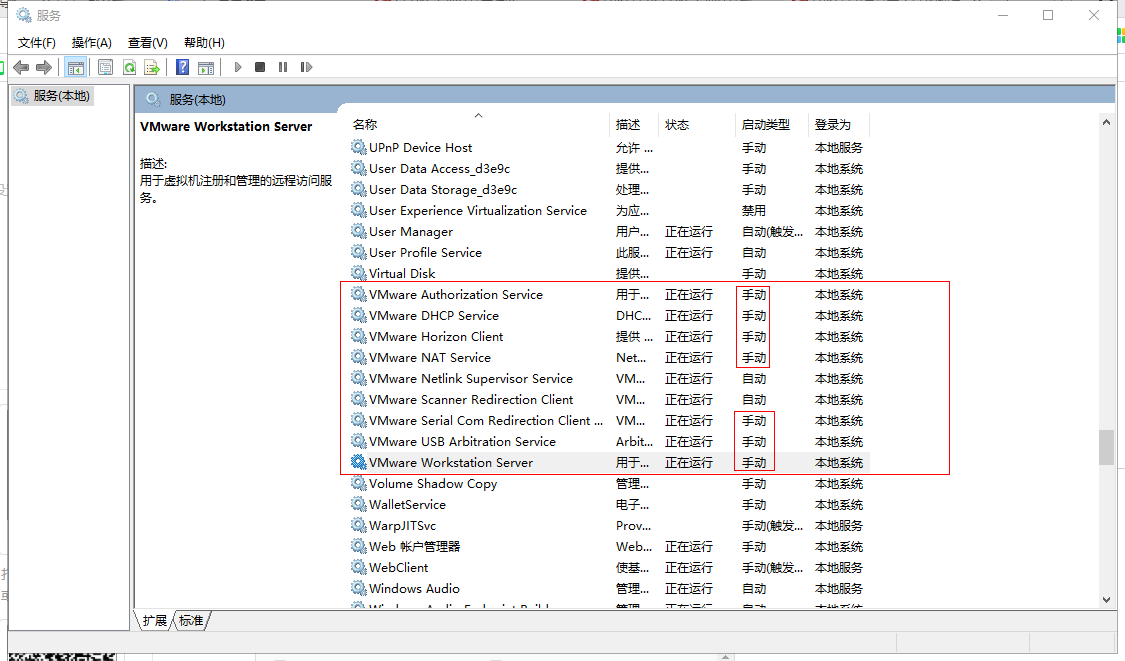This screenshot has width=1125, height=661.
Task: Click the gear icon beside Volume Shadow Copy
Action: (x=359, y=483)
